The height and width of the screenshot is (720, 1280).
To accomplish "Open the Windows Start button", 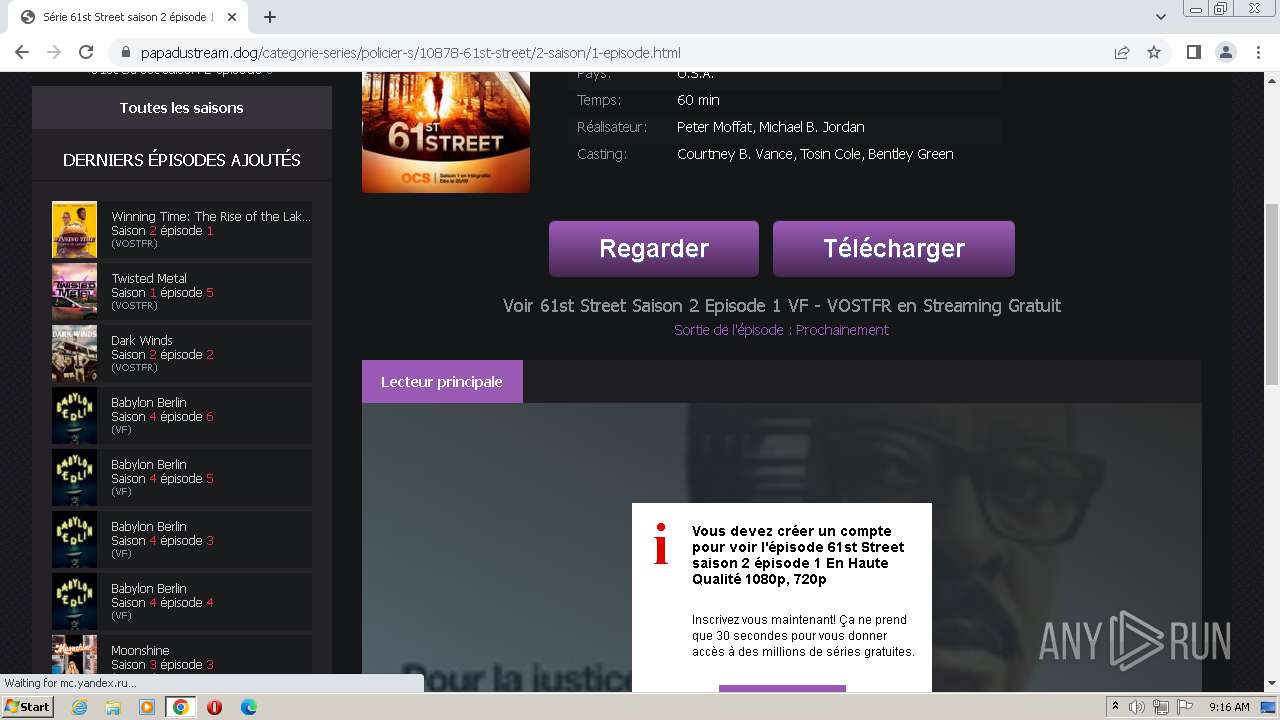I will (x=27, y=707).
